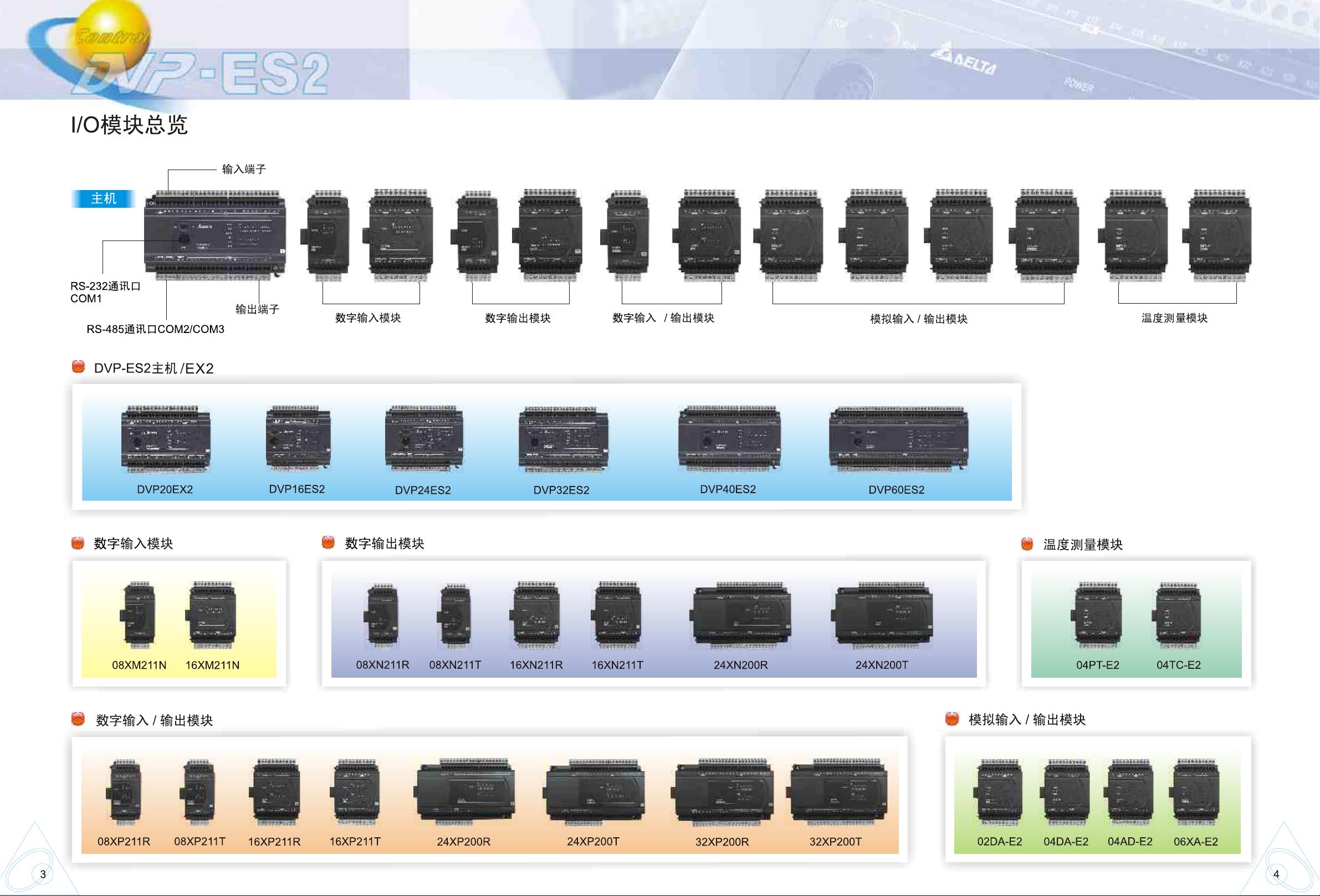Click the red bullet beside 数字输出模块 heading
This screenshot has width=1320, height=896.
[328, 542]
